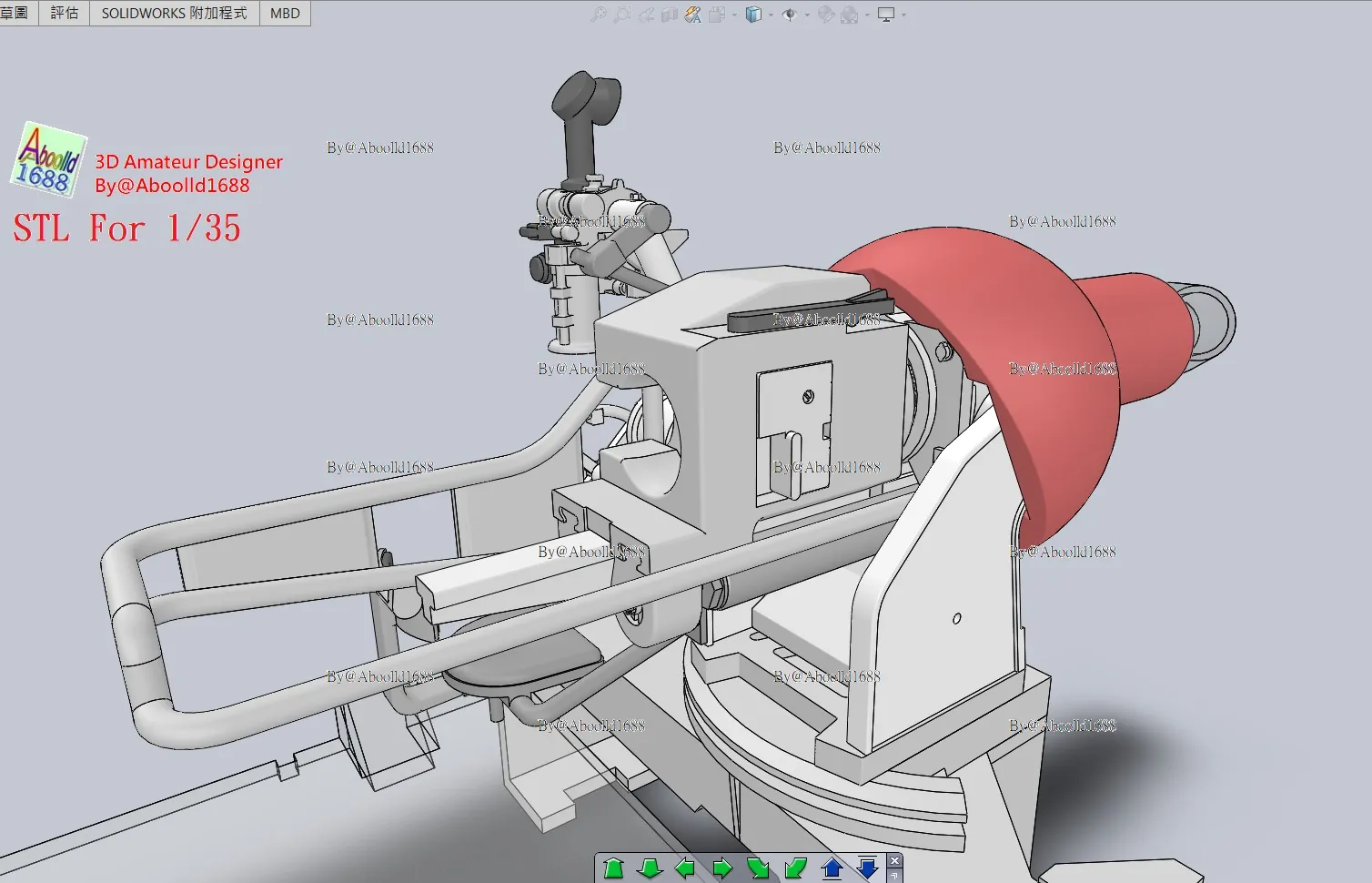Close the arrow navigation toolbar
This screenshot has width=1372, height=883.
[x=894, y=860]
